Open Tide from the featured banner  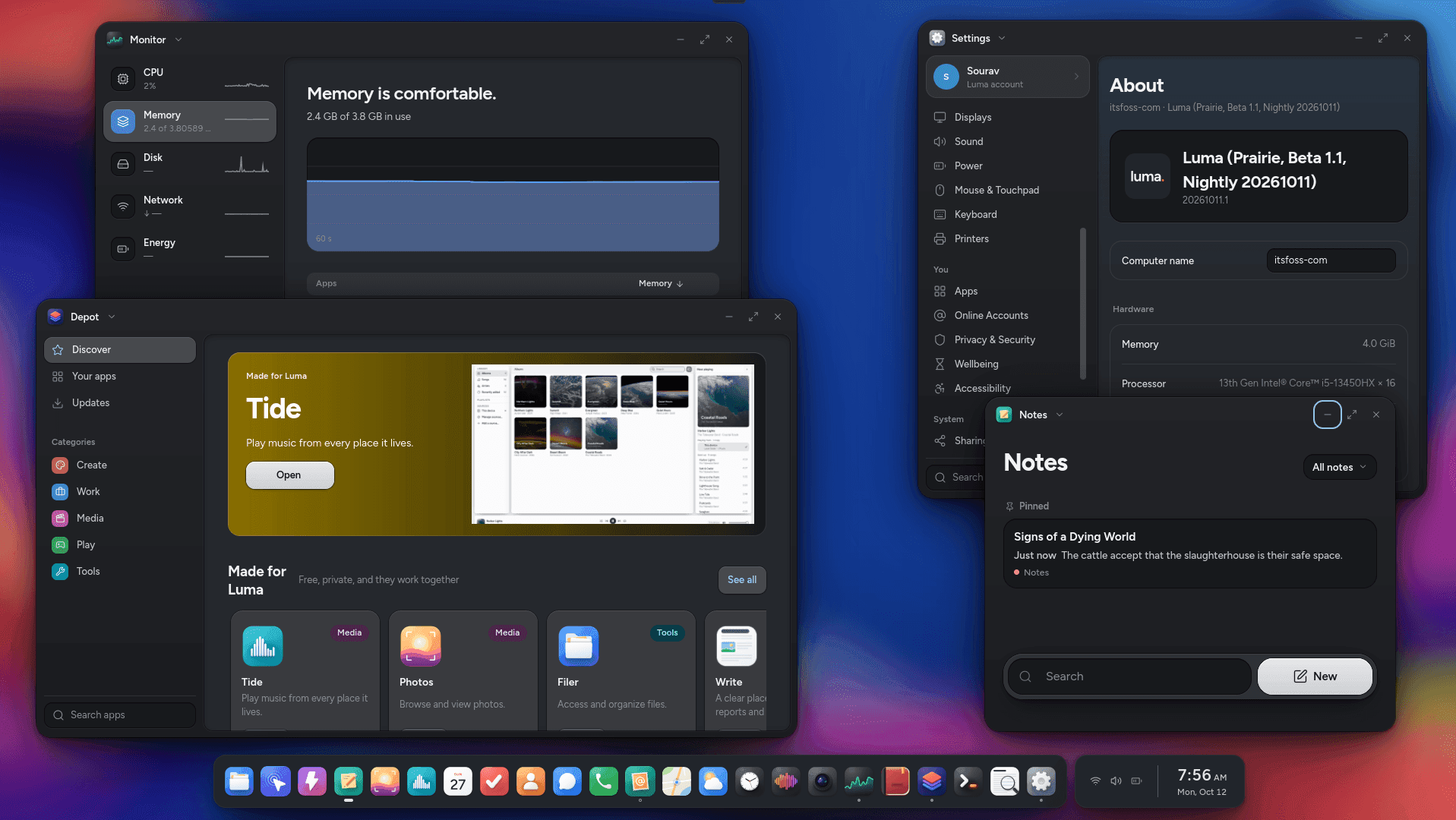pos(289,475)
